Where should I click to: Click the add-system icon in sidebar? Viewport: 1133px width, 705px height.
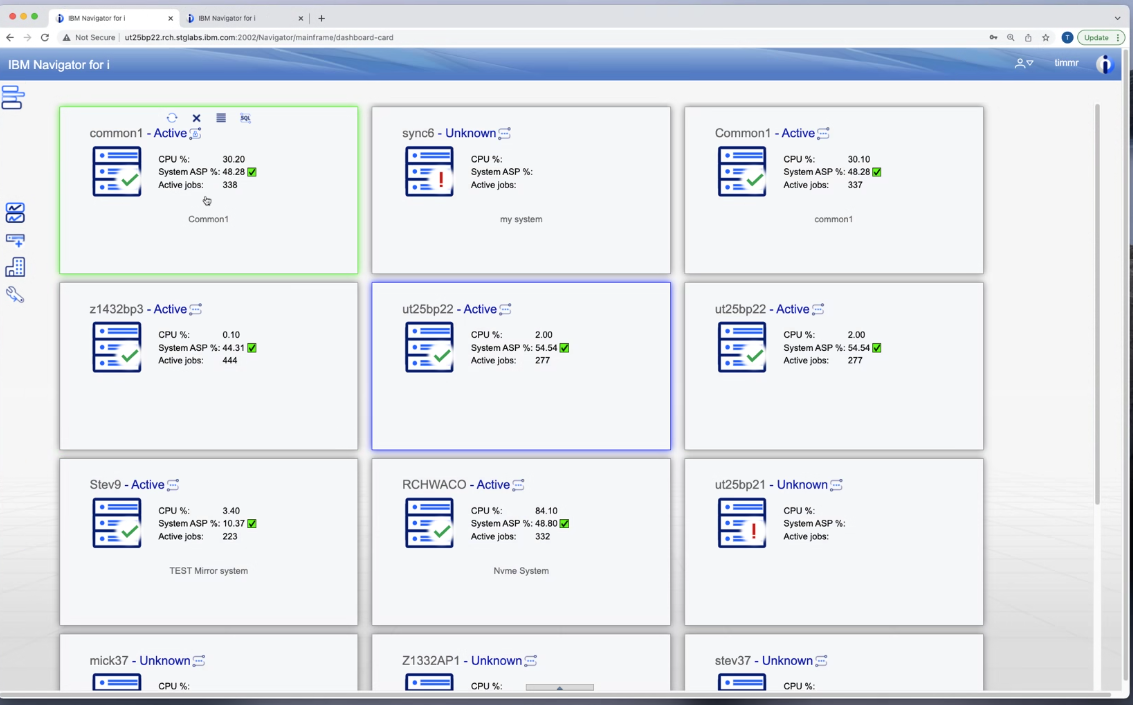[15, 240]
